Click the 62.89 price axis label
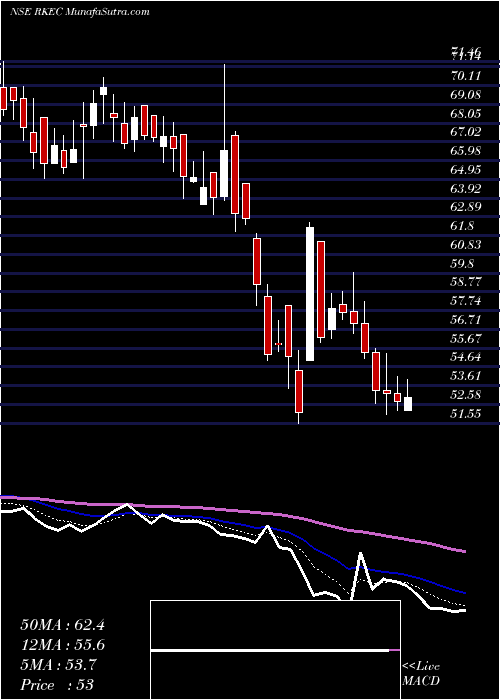The image size is (500, 700). (466, 207)
